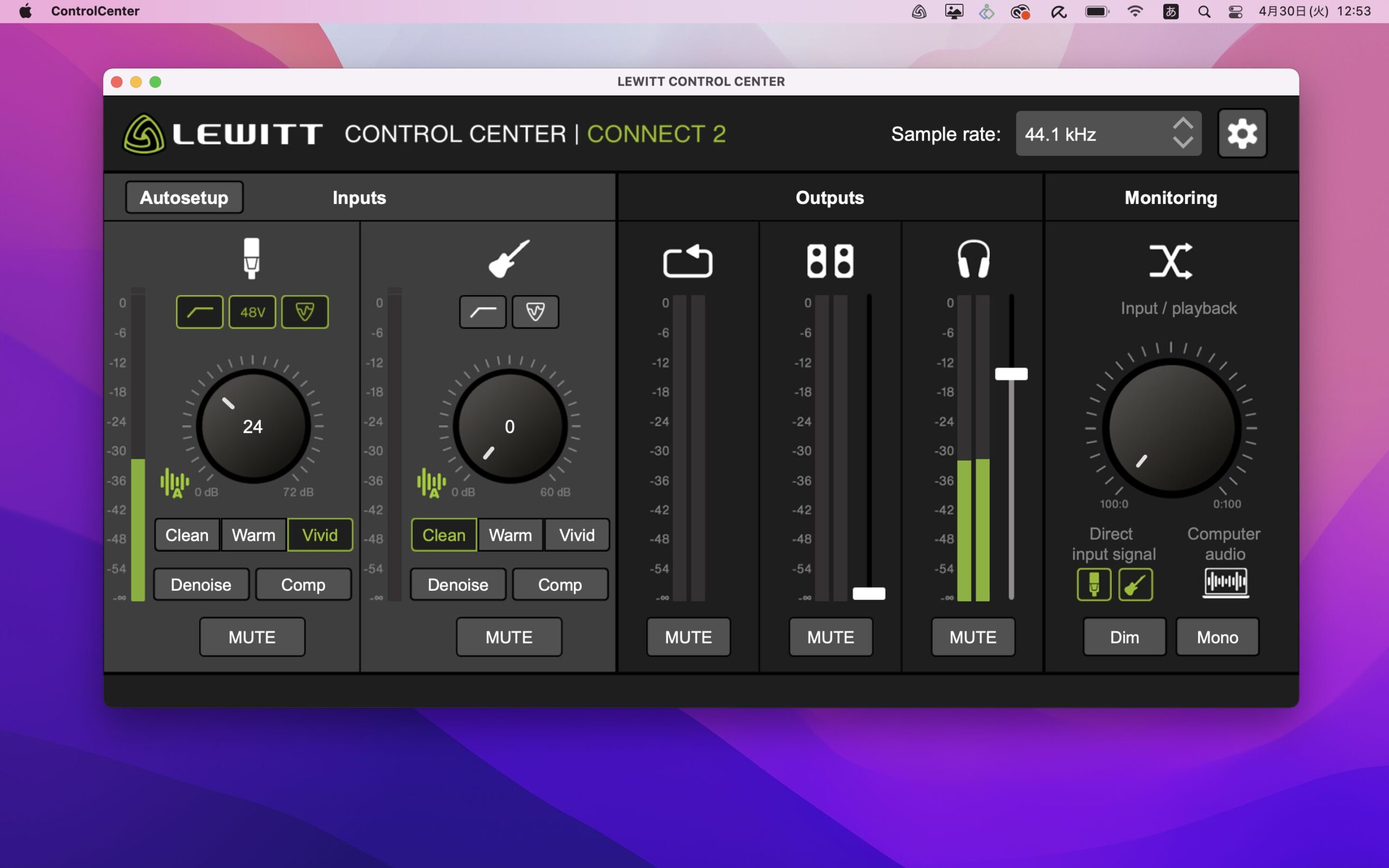Click the input/playback mix shuffle icon
Screen dimensions: 1389x868
(1171, 260)
